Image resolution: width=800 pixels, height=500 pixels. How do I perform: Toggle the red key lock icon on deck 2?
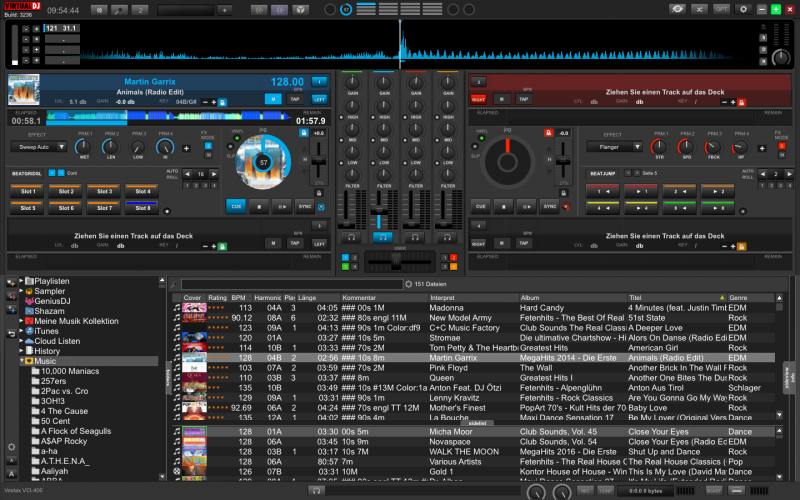coord(741,103)
